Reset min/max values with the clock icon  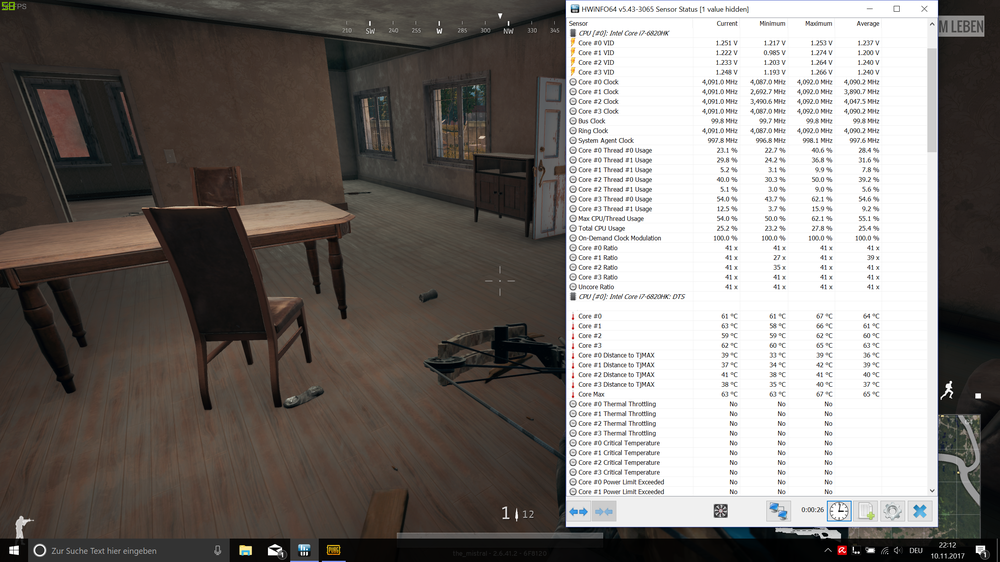(839, 511)
